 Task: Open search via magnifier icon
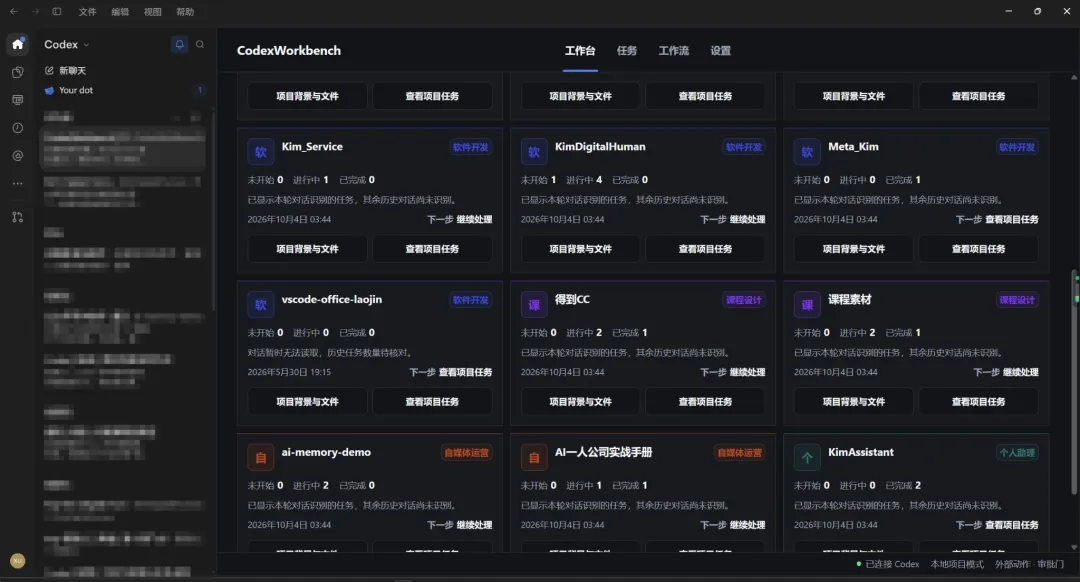(x=200, y=44)
